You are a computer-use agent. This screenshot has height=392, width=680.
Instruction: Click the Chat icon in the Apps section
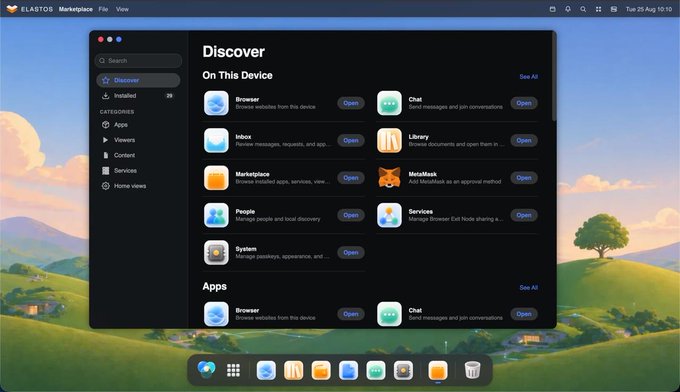(389, 314)
